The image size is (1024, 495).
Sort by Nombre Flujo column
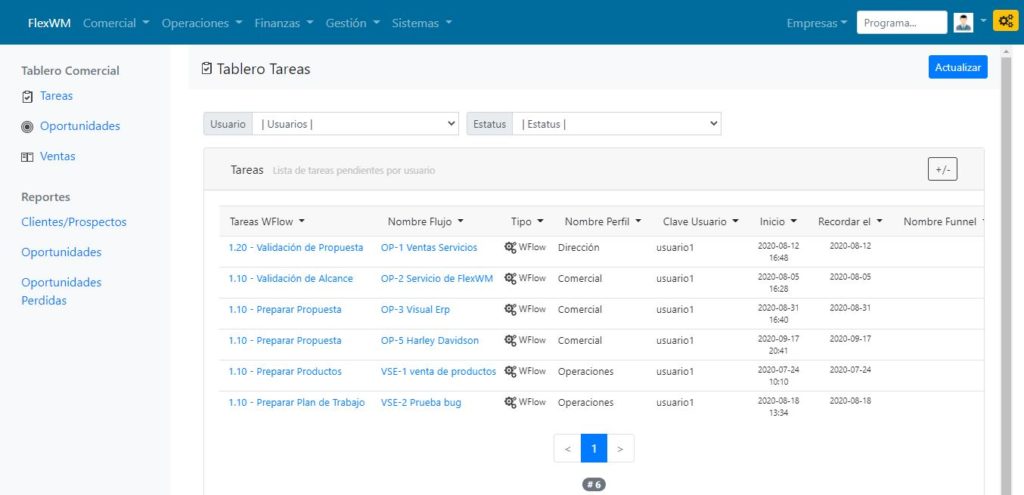click(x=426, y=221)
